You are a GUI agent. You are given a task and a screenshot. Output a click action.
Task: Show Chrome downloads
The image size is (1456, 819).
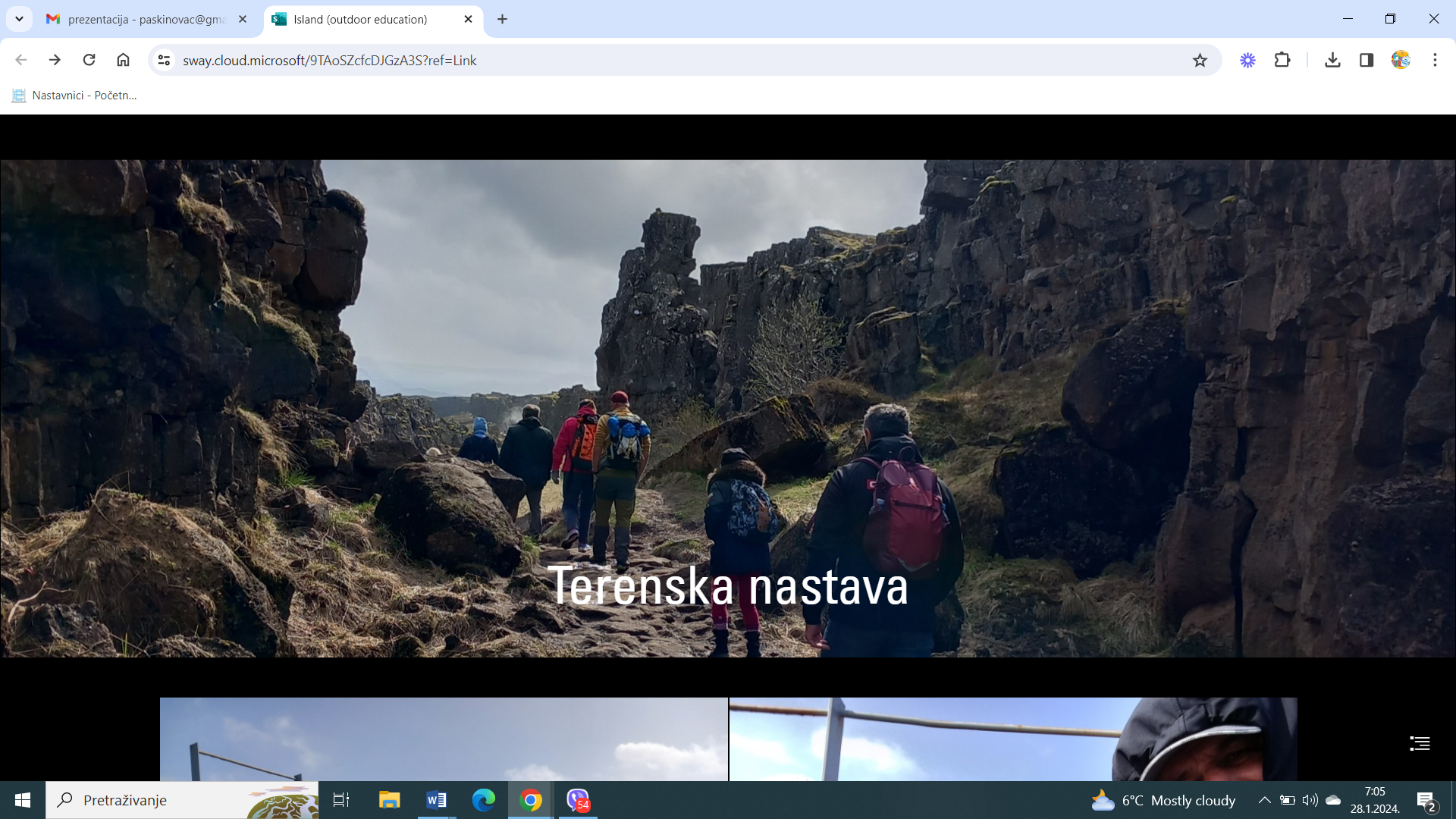pos(1332,60)
